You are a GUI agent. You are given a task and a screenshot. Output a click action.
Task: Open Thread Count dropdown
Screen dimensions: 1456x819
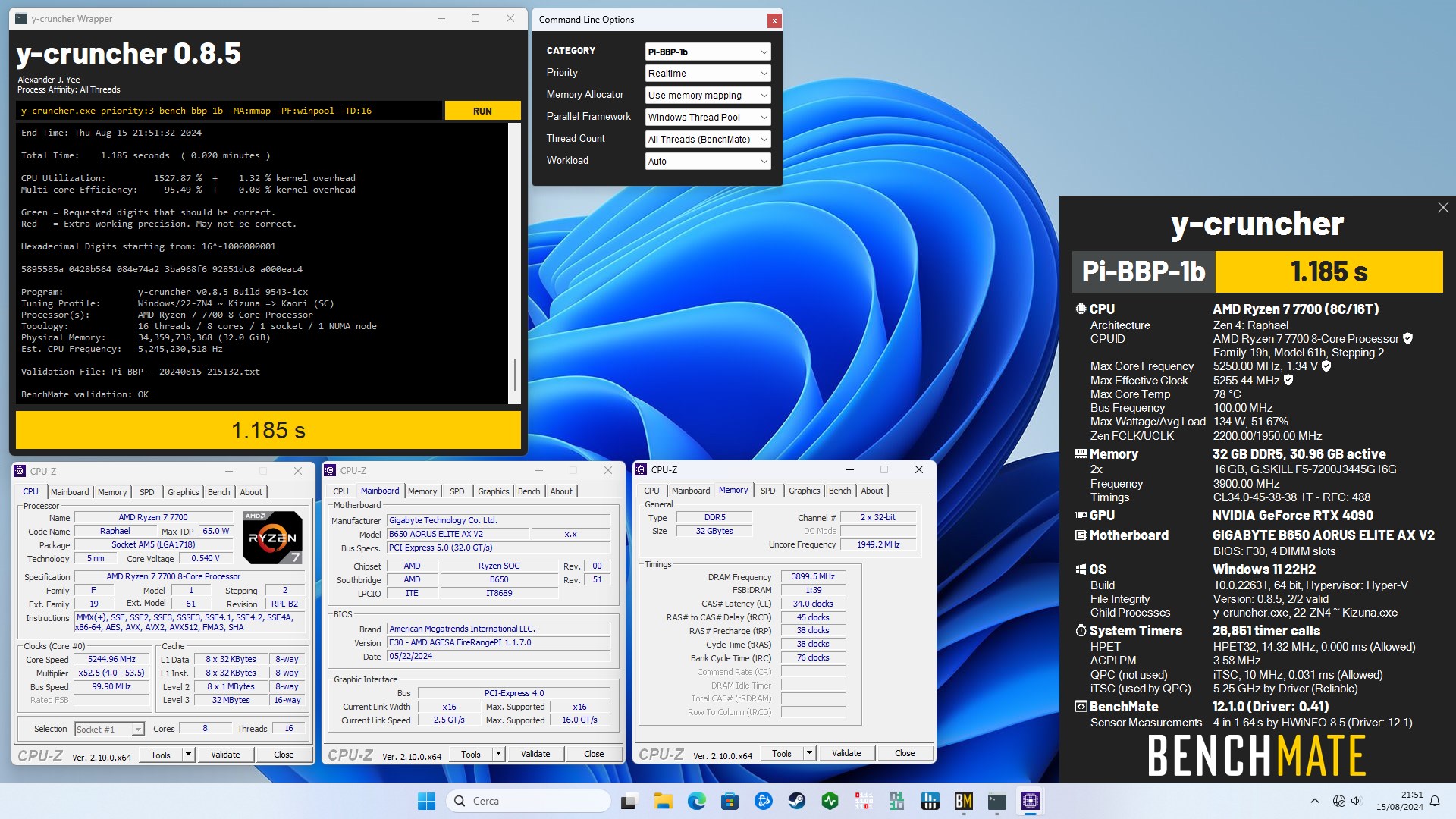coord(708,139)
